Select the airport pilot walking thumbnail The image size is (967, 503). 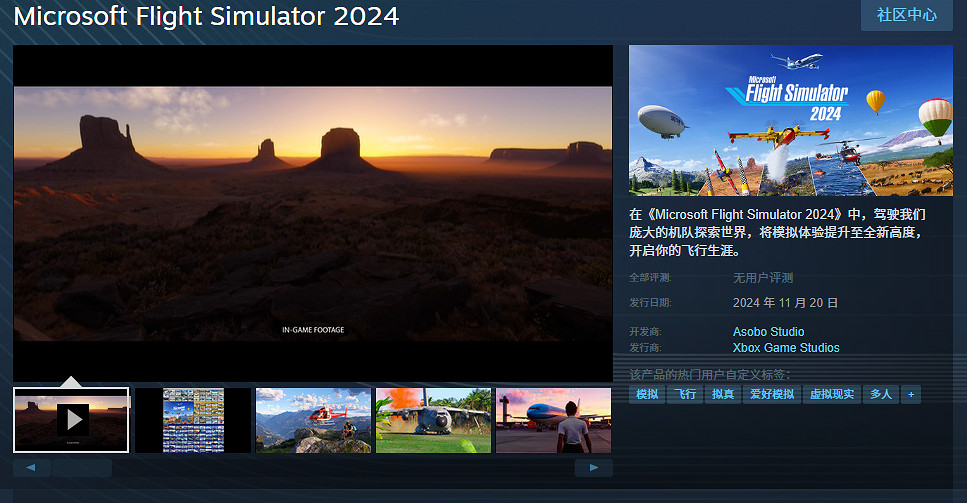click(x=553, y=420)
